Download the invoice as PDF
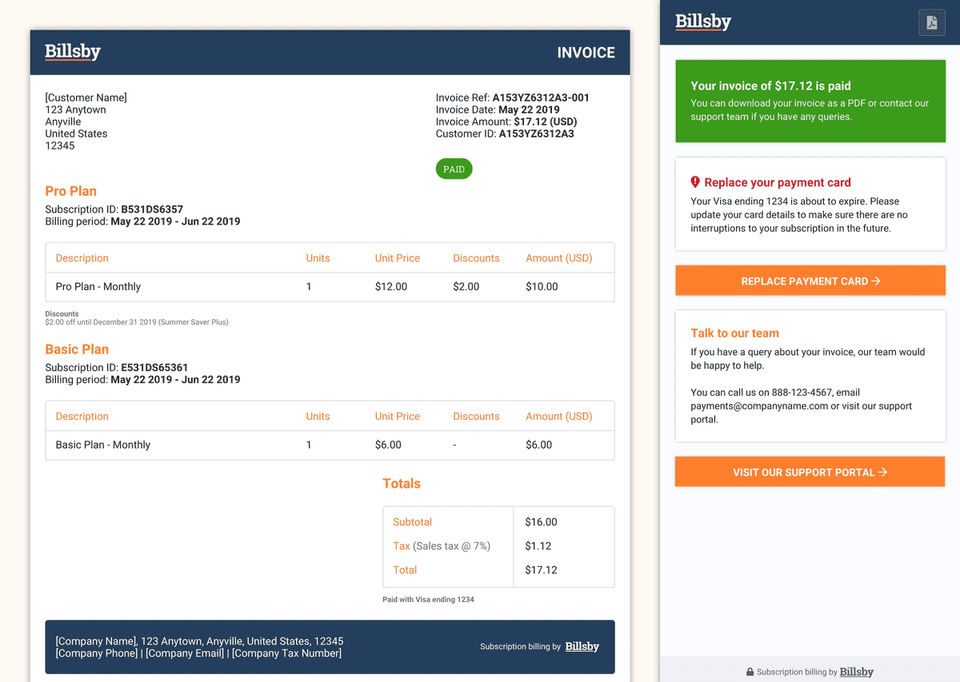The width and height of the screenshot is (960, 682). point(931,22)
